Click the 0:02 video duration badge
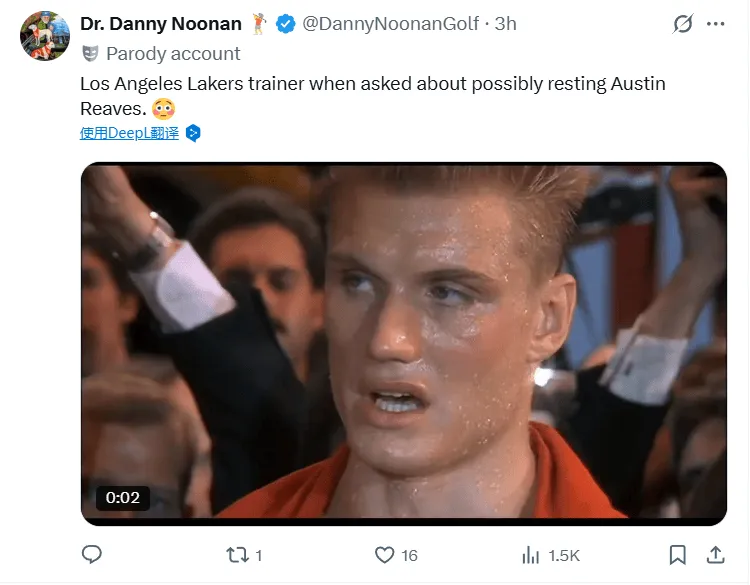The image size is (750, 585). pyautogui.click(x=124, y=497)
